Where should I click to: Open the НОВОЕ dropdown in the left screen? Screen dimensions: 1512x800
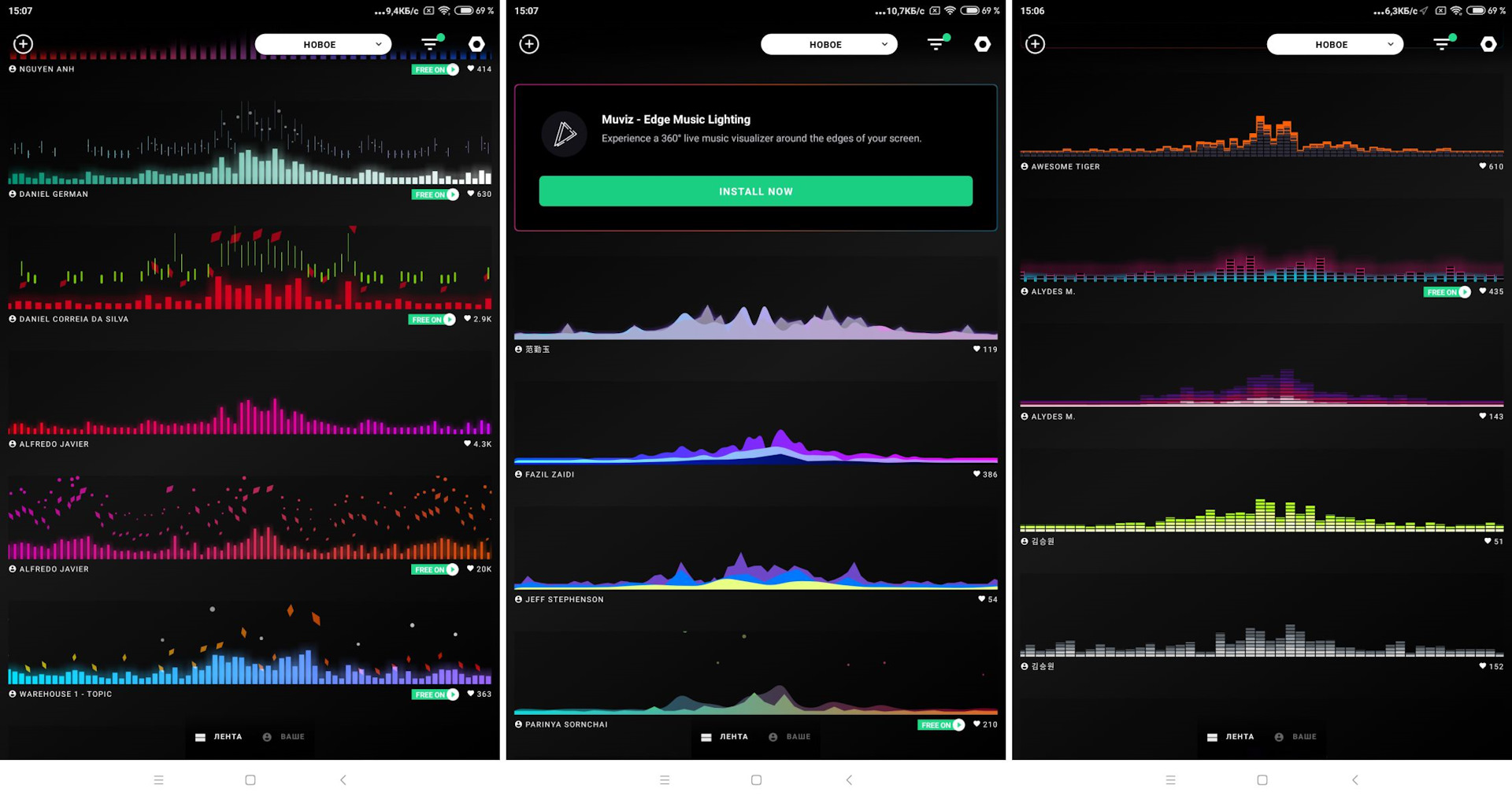323,44
